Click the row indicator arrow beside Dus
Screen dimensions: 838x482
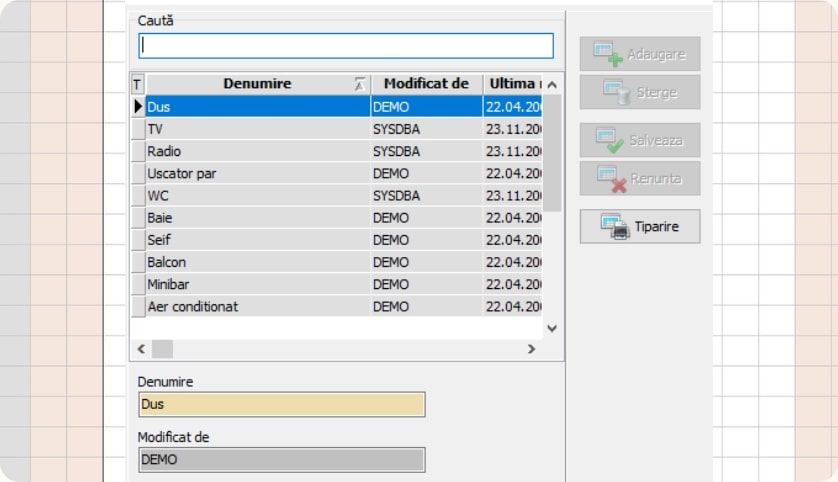[138, 106]
